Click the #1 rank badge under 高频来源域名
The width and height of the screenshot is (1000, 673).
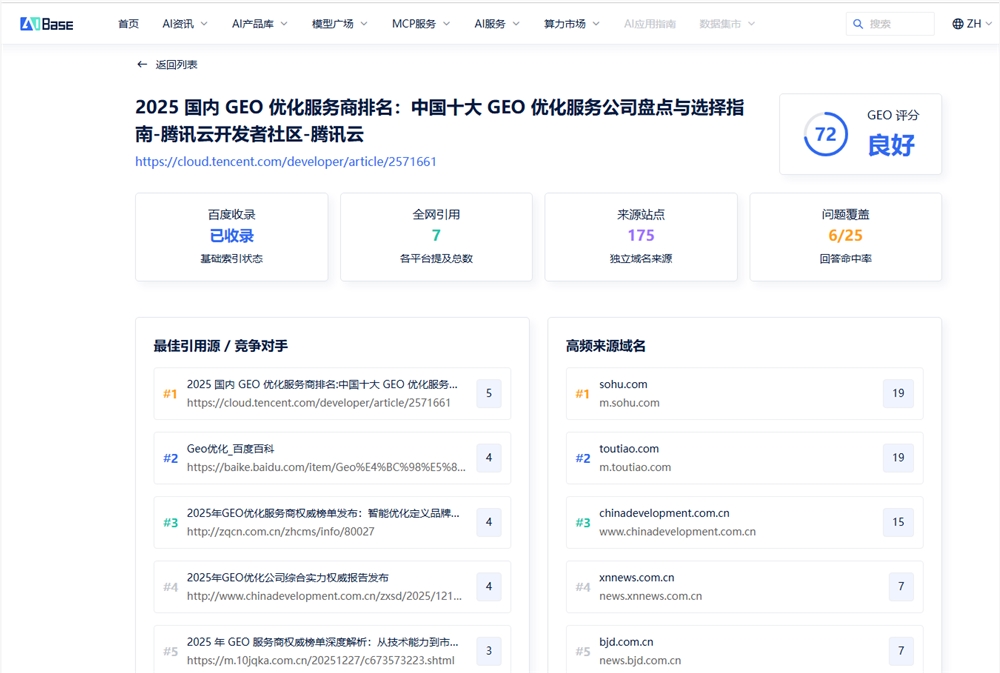tap(583, 393)
